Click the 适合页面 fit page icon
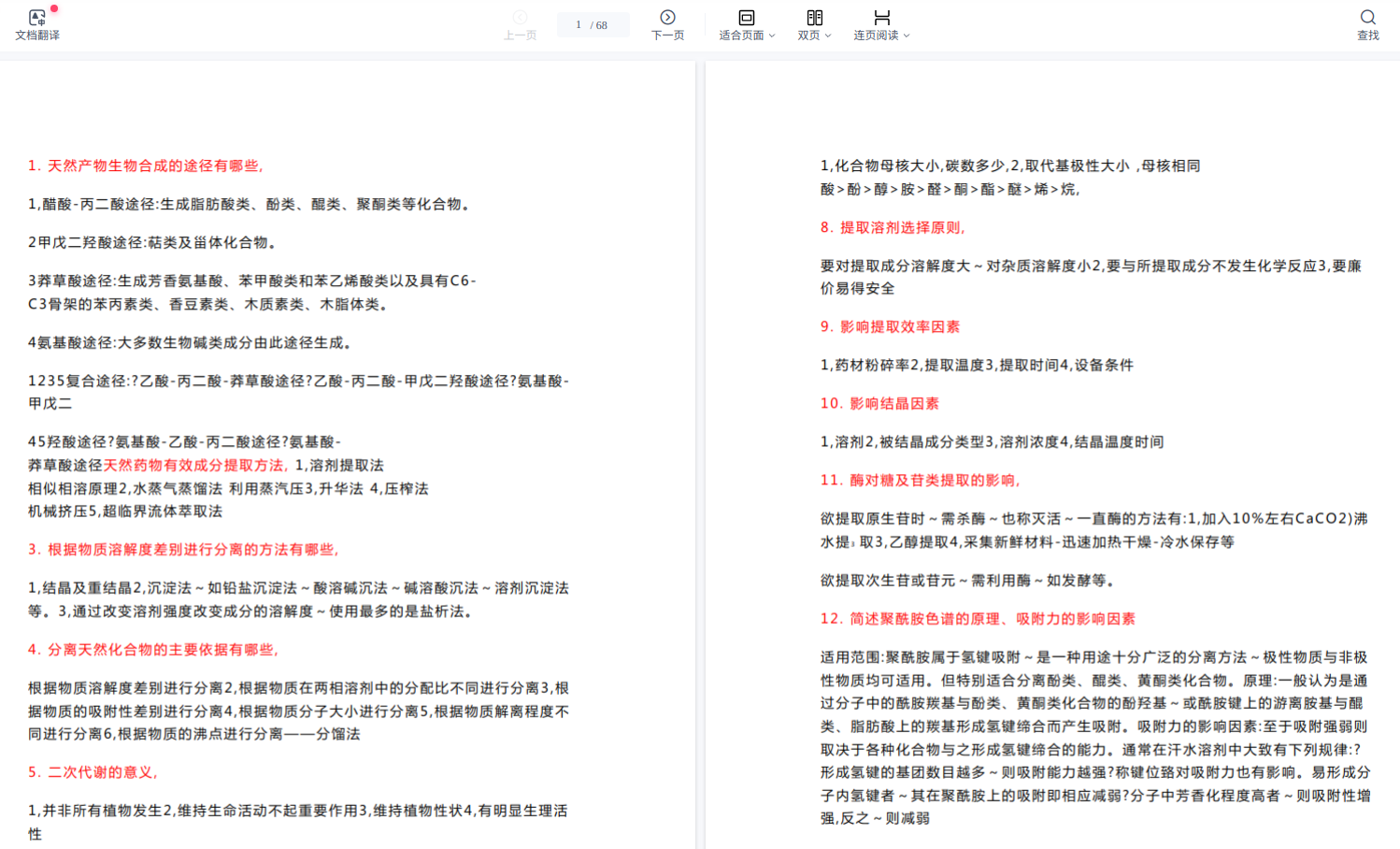The width and height of the screenshot is (1400, 849). pyautogui.click(x=746, y=17)
